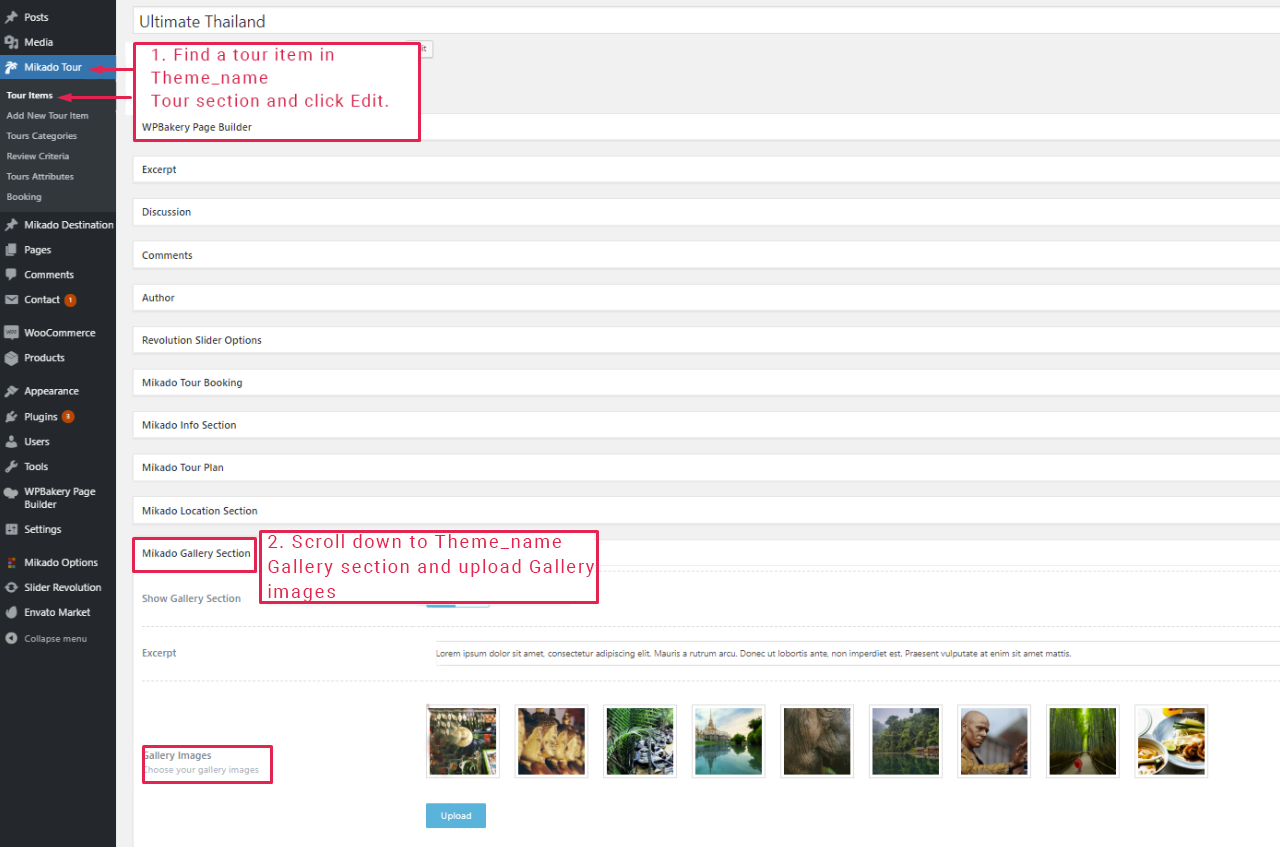Click the Mikado Tour palm tree icon

[x=11, y=68]
